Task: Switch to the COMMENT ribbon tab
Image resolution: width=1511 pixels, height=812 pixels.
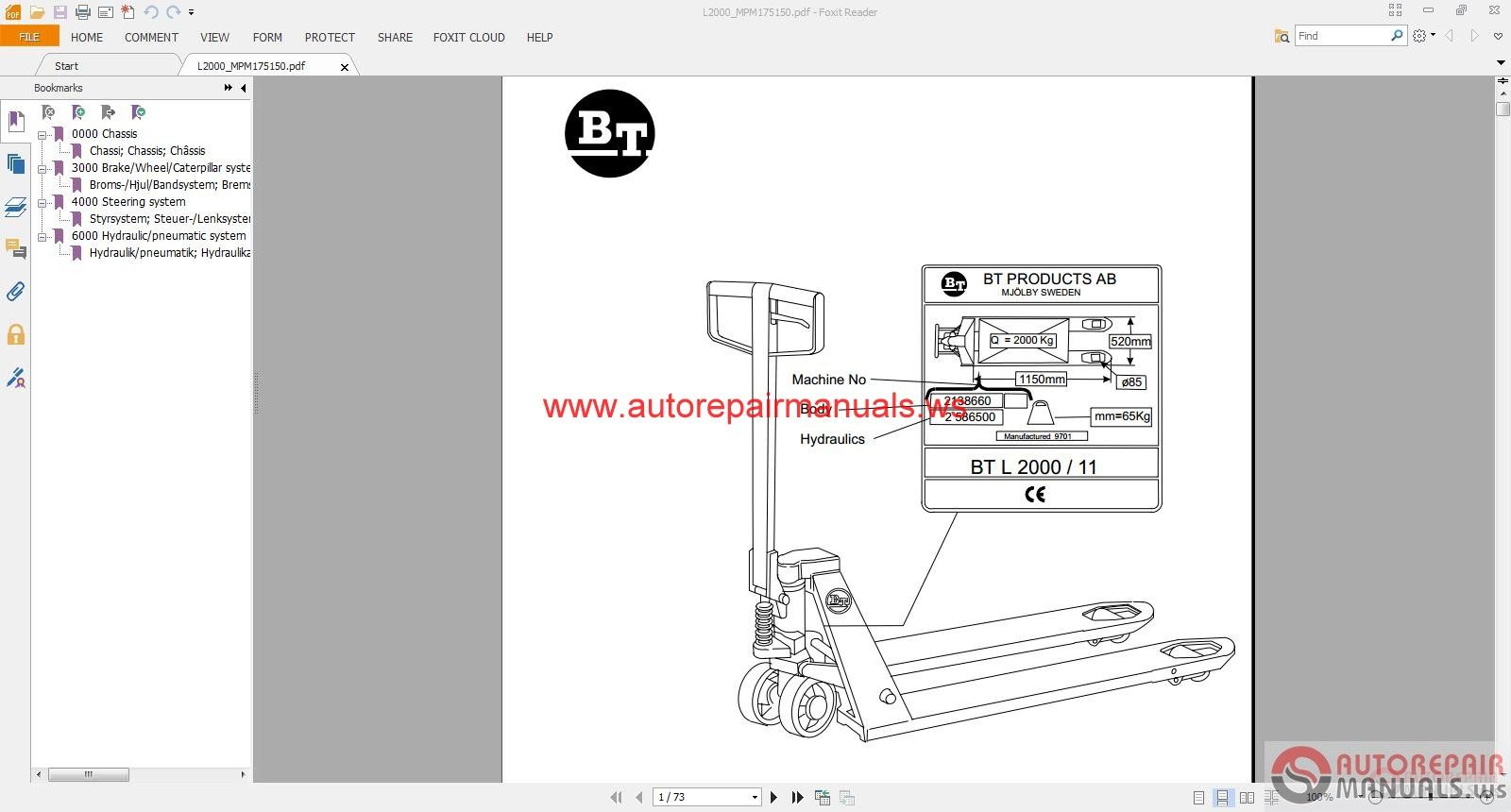Action: [x=151, y=38]
